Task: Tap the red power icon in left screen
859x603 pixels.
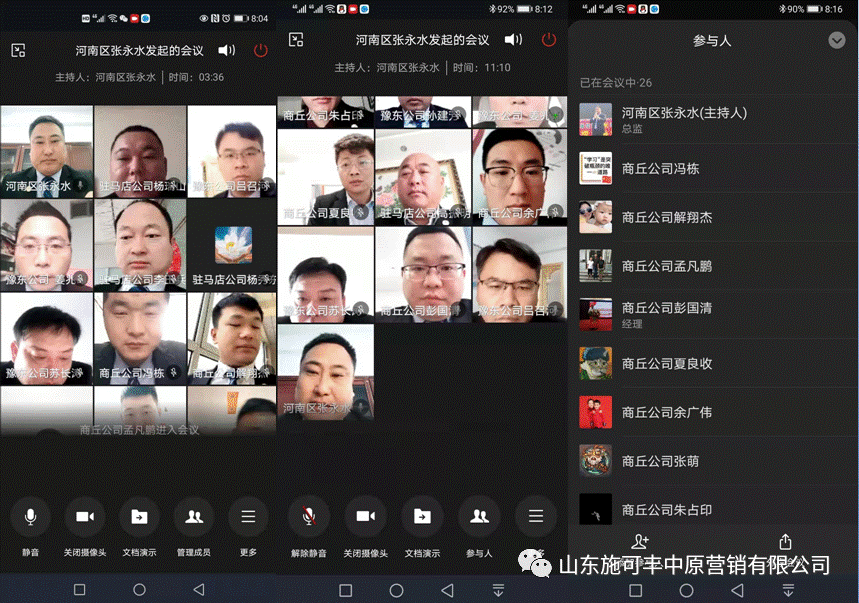Action: [x=261, y=50]
